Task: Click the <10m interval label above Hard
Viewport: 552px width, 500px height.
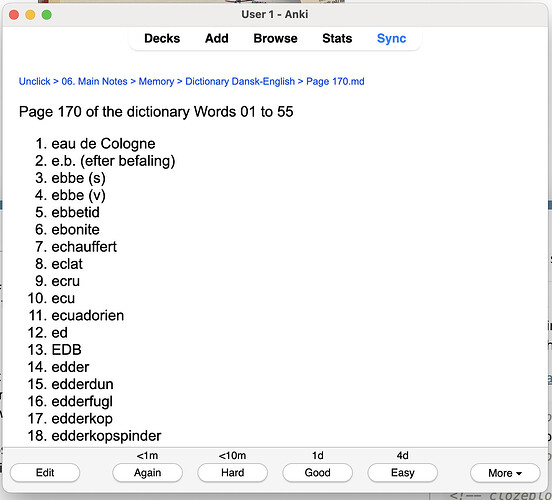Action: 232,456
